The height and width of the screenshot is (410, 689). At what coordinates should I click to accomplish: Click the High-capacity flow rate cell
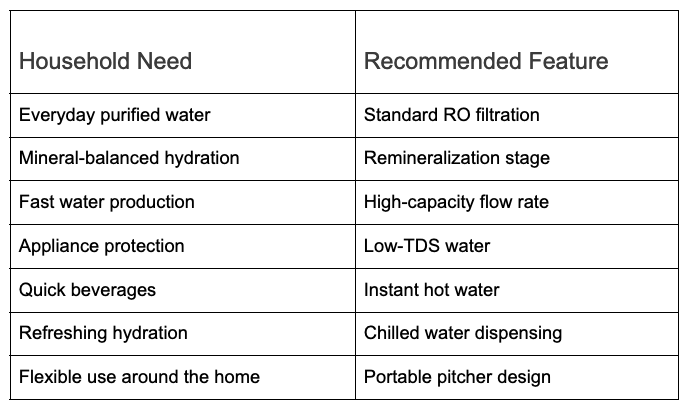(x=517, y=203)
